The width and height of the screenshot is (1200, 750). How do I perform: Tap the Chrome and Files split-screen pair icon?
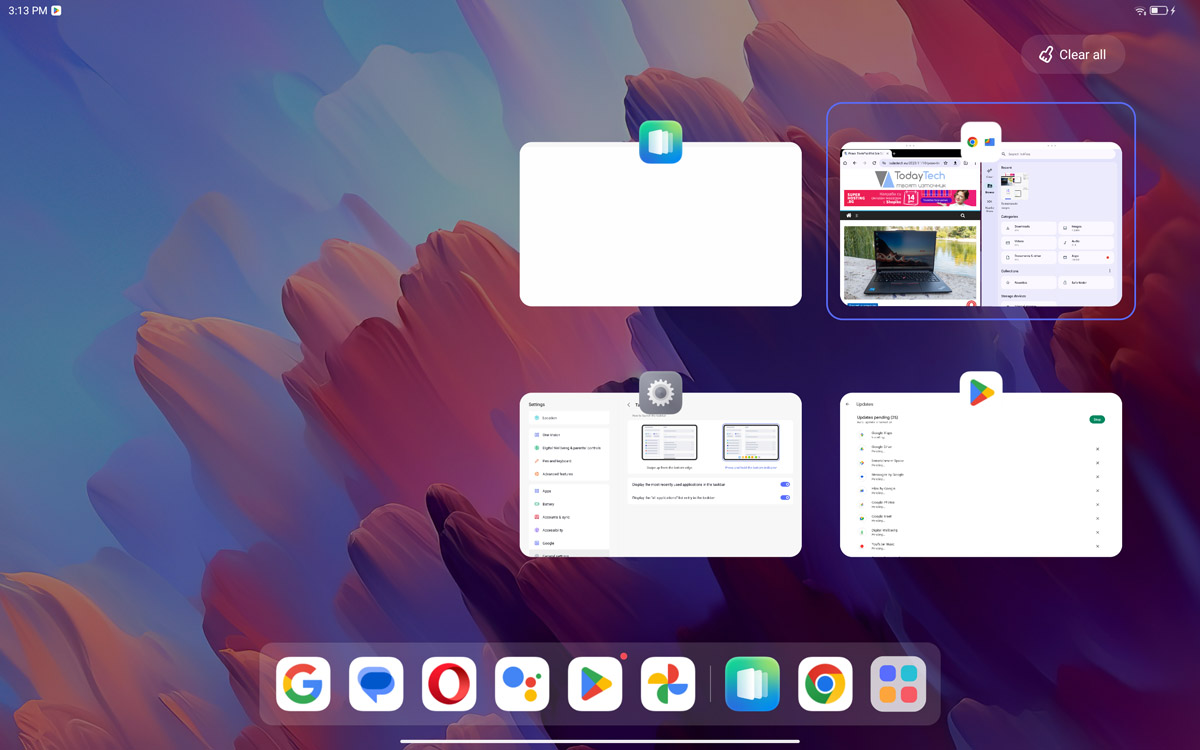tap(981, 142)
